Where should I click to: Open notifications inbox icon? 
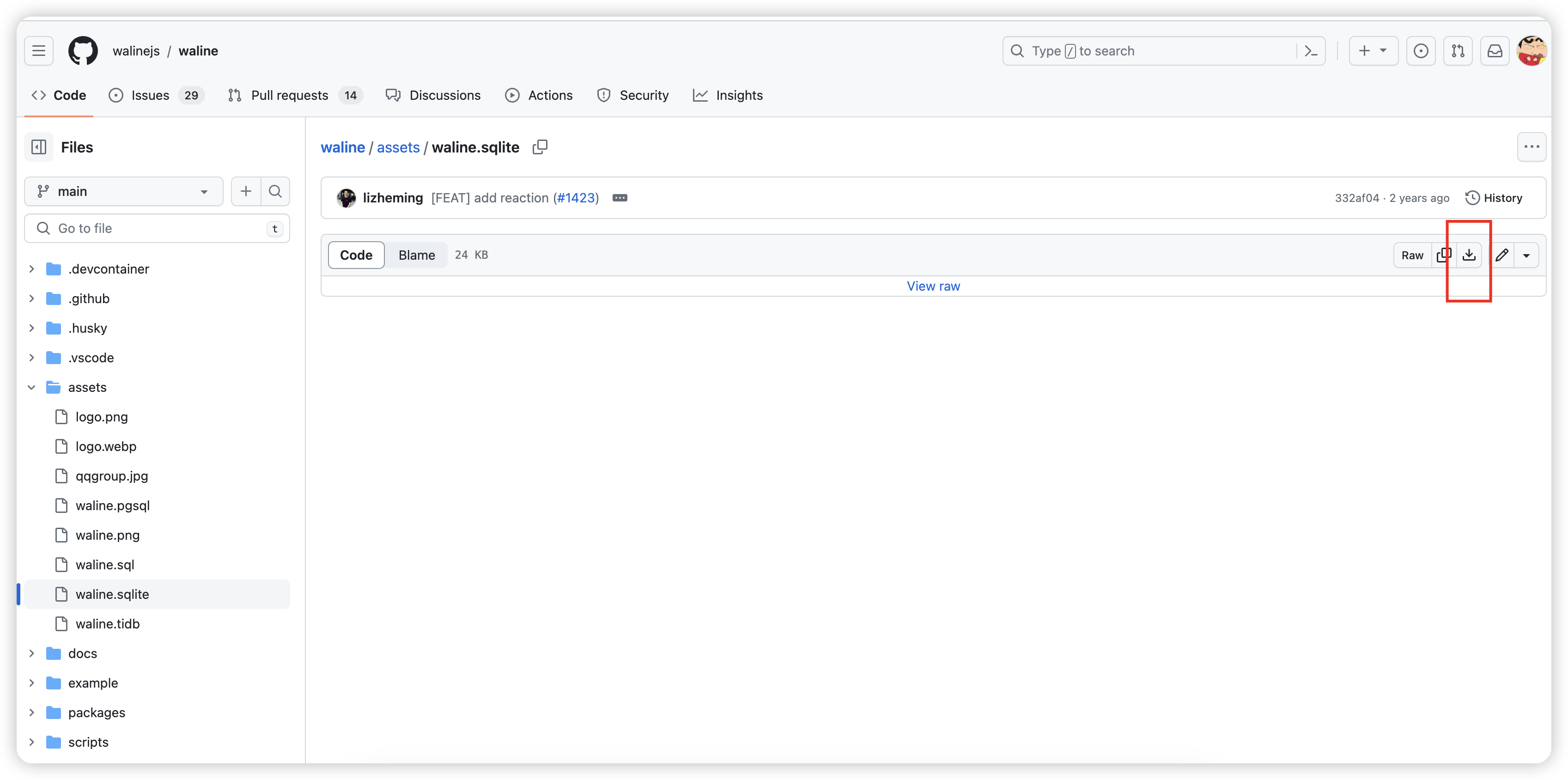pyautogui.click(x=1495, y=51)
